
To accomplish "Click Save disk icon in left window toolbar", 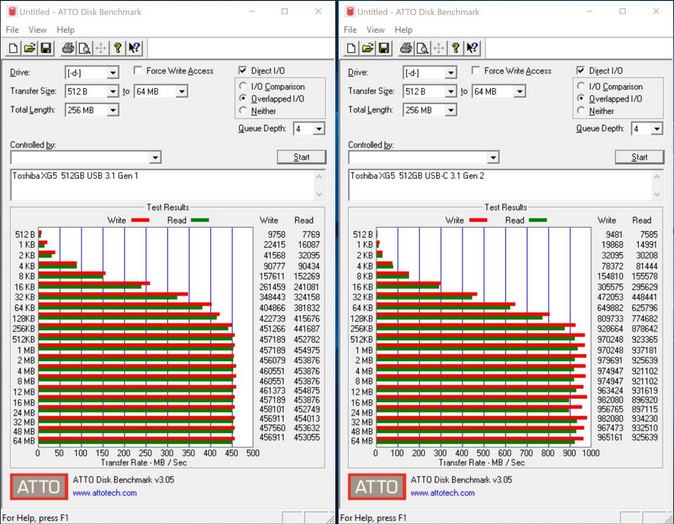I will pyautogui.click(x=46, y=48).
